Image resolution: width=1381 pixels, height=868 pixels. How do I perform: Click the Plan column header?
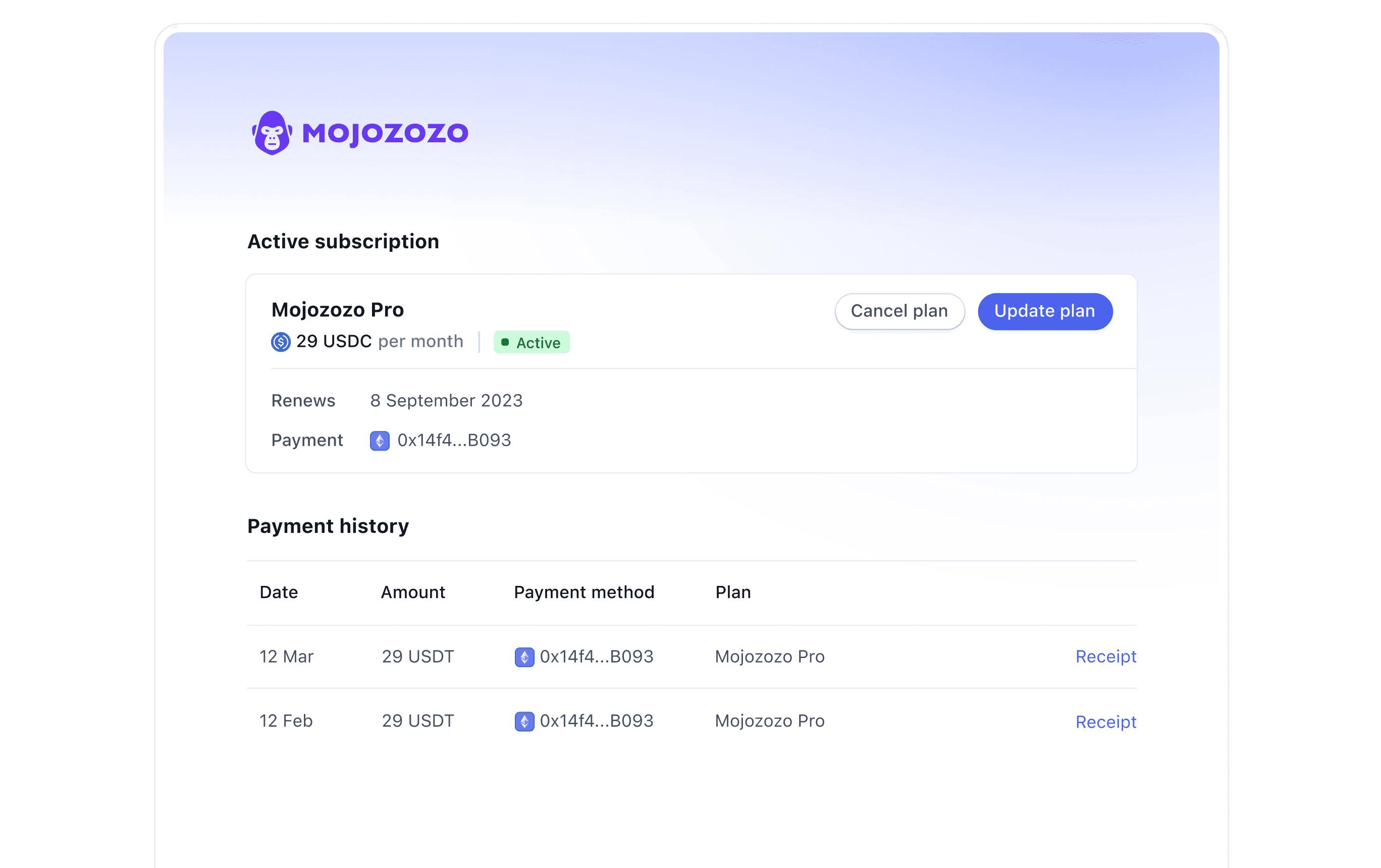(x=733, y=592)
